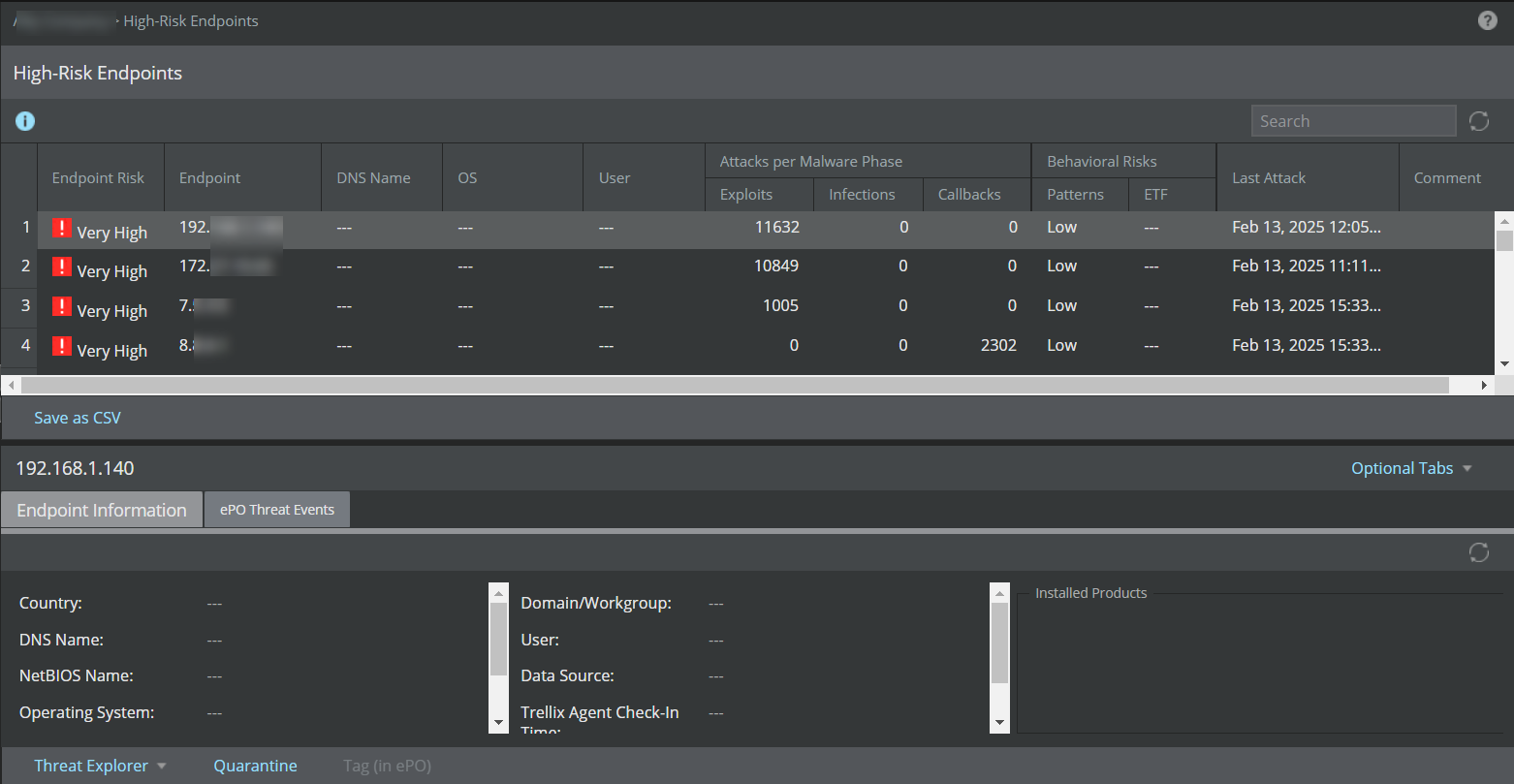The width and height of the screenshot is (1514, 784).
Task: Click scrollbar thumb beside Country details
Action: tap(498, 640)
